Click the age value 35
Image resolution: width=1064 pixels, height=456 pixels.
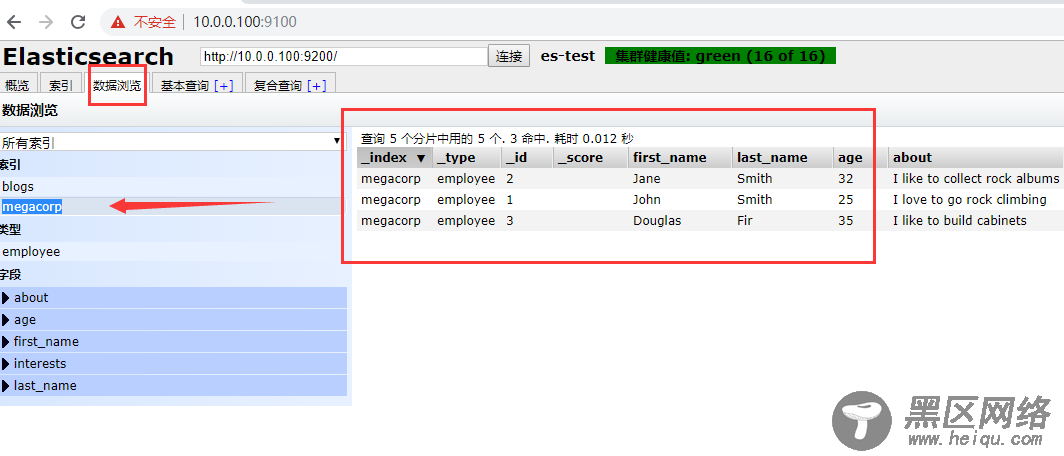(846, 221)
